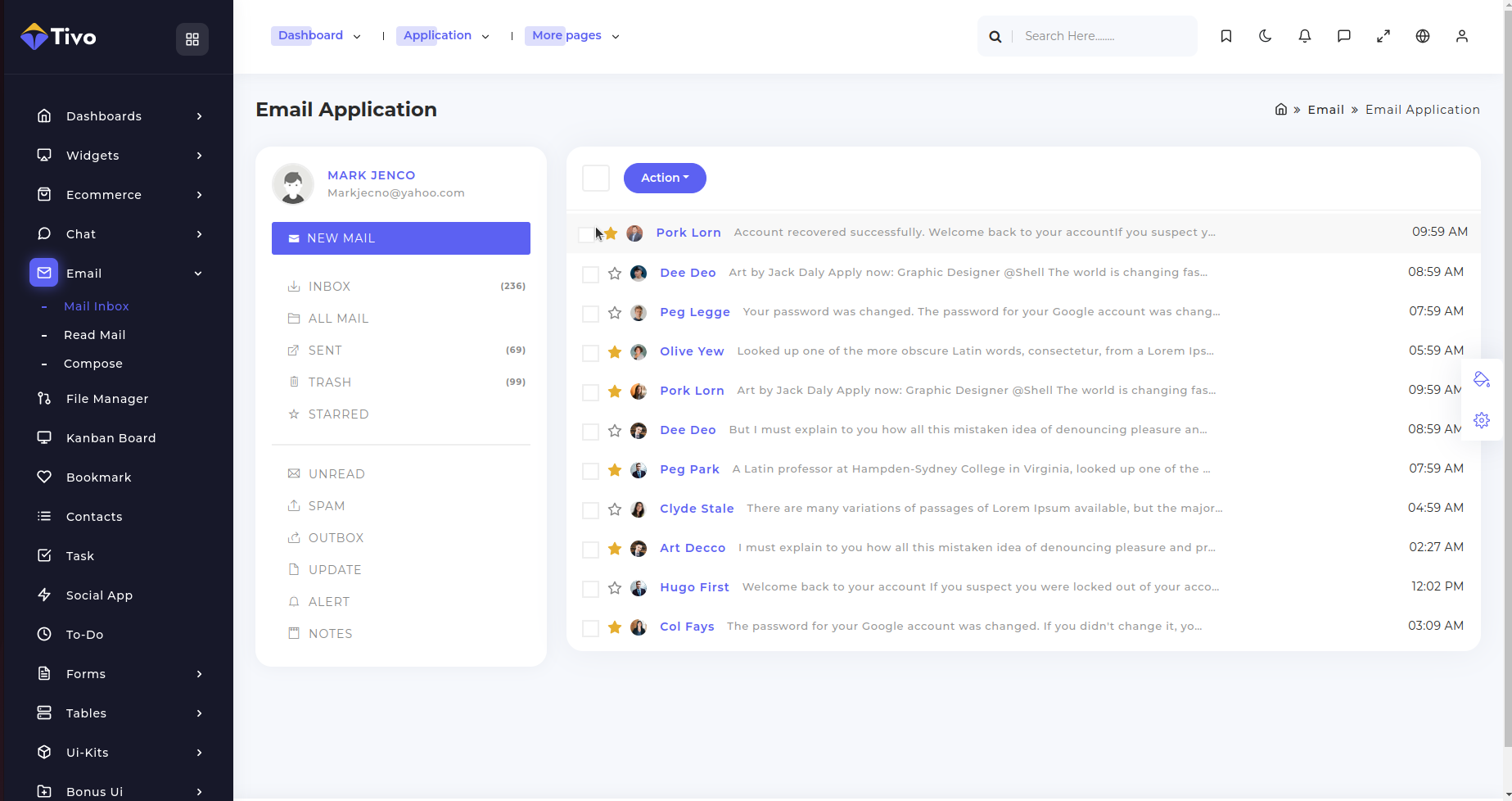Tick the checkbox for Peg Legge email
This screenshot has width=1512, height=801.
click(590, 314)
